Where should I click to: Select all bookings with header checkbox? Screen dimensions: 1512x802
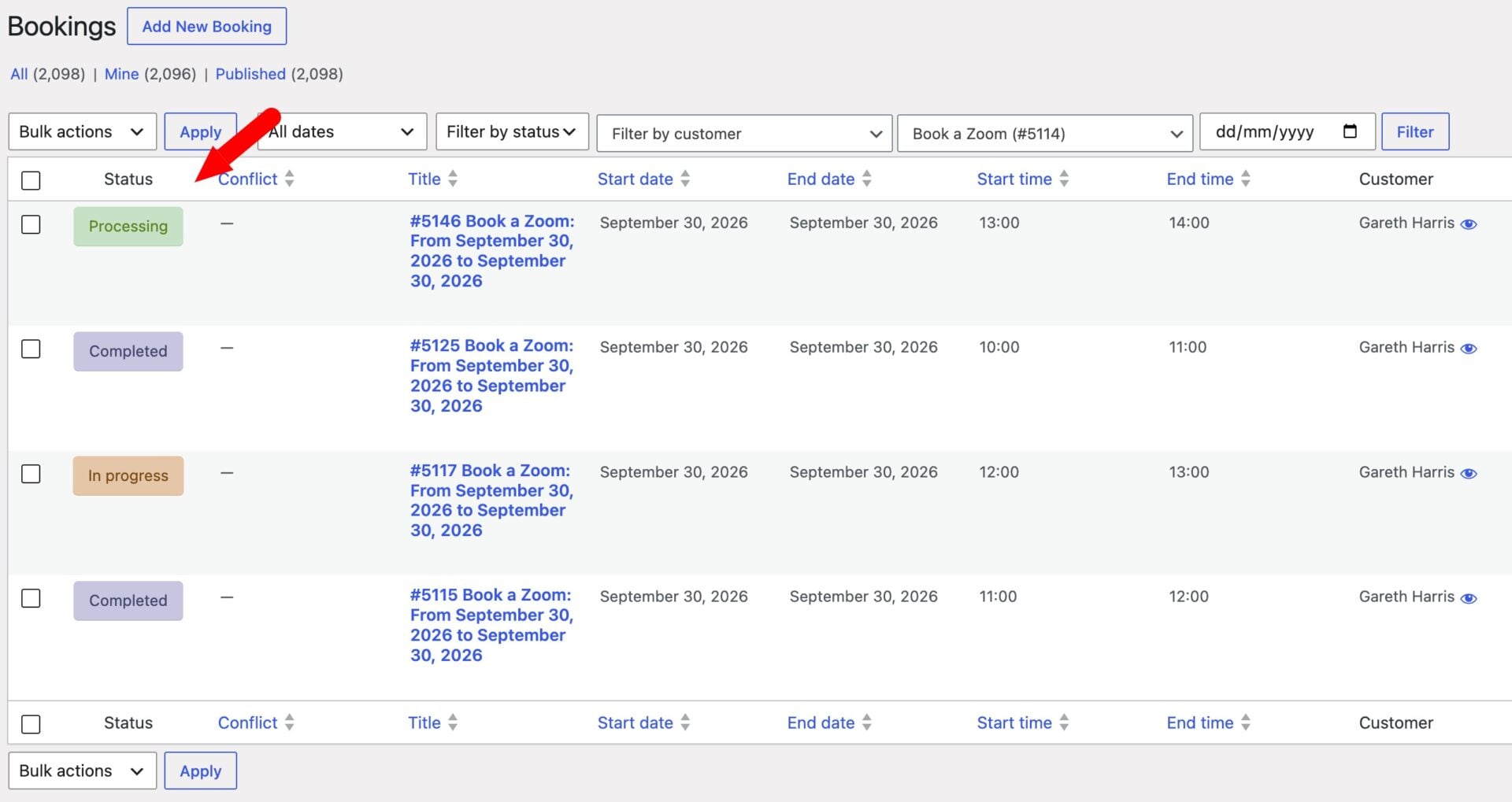coord(31,180)
